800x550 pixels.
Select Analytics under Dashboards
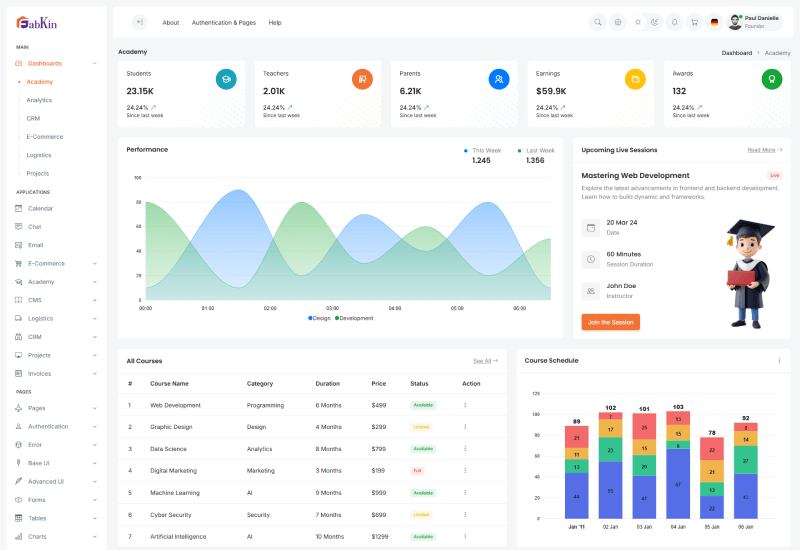coord(39,100)
